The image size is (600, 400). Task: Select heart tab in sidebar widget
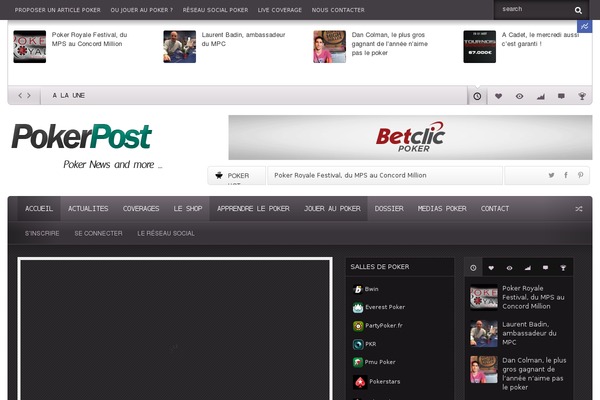click(491, 268)
